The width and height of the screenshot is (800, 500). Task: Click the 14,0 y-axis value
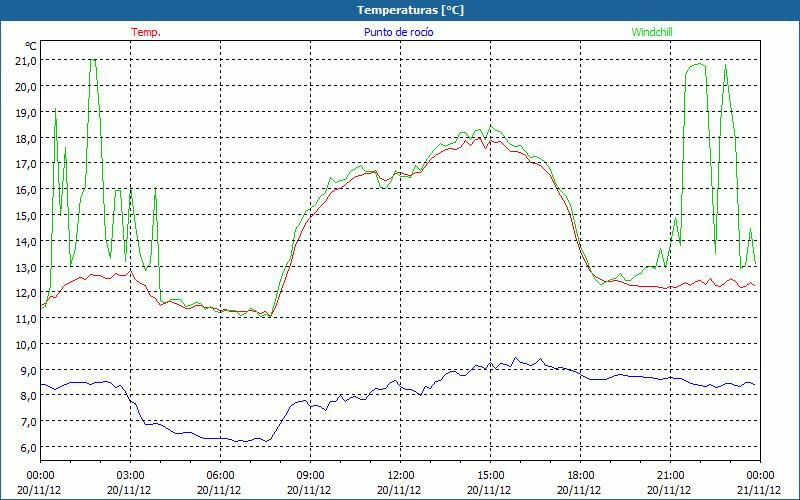26,242
